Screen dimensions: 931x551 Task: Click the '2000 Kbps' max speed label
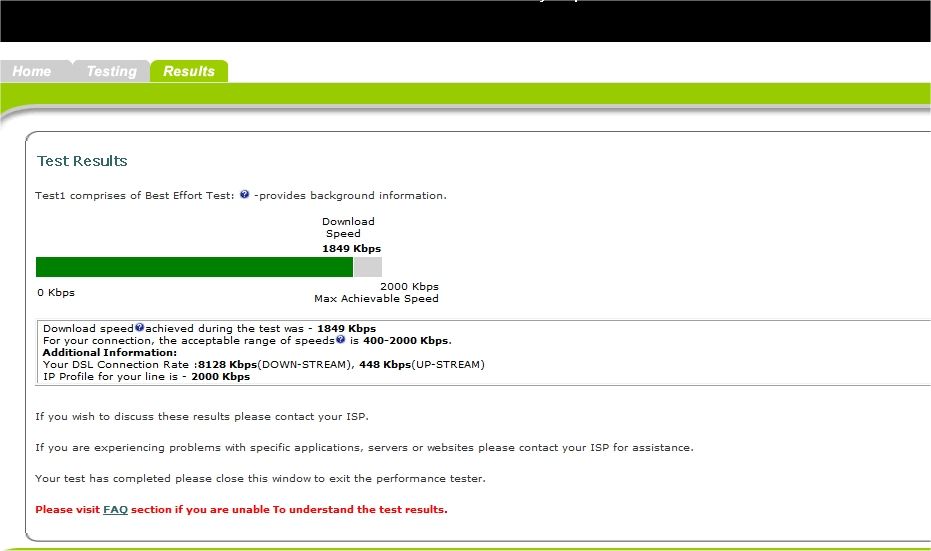click(x=409, y=286)
